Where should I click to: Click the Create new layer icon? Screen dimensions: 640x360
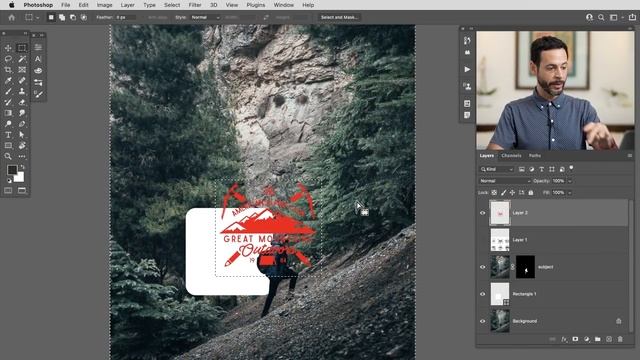(x=609, y=339)
